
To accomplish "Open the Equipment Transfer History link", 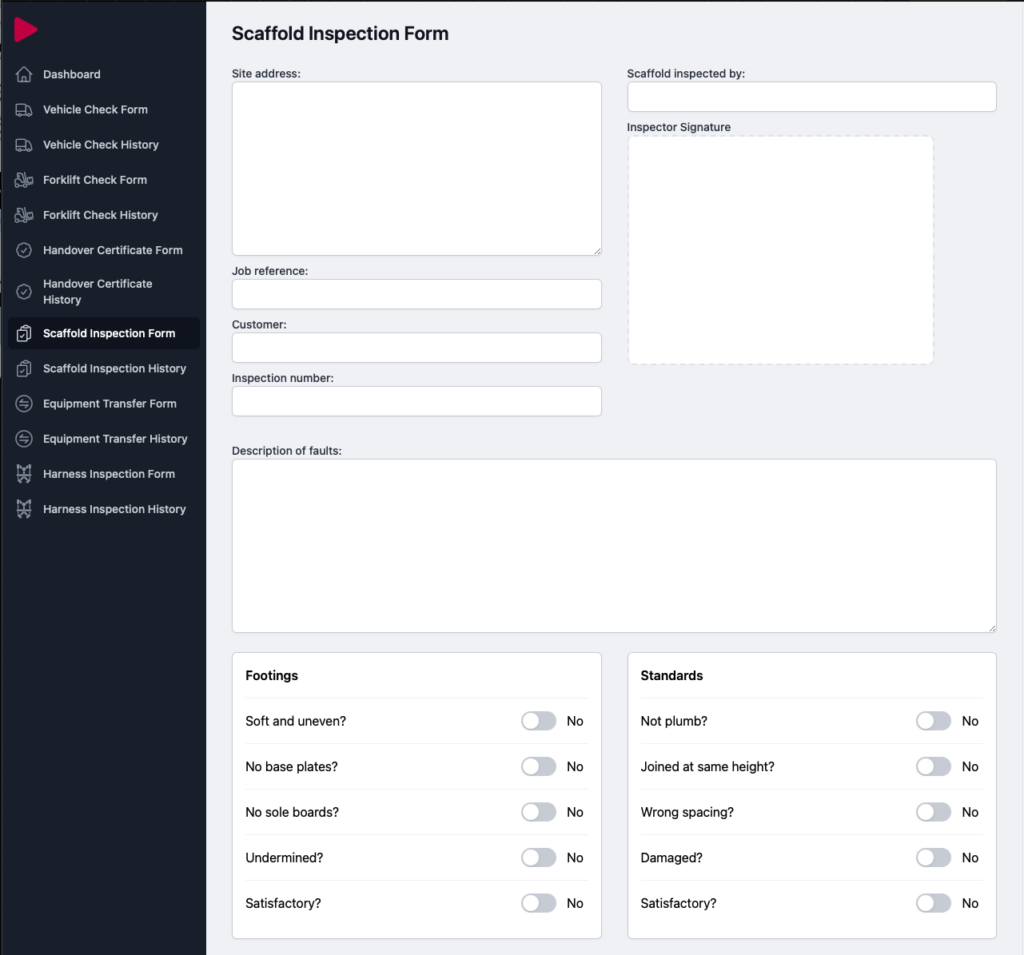I will 115,439.
